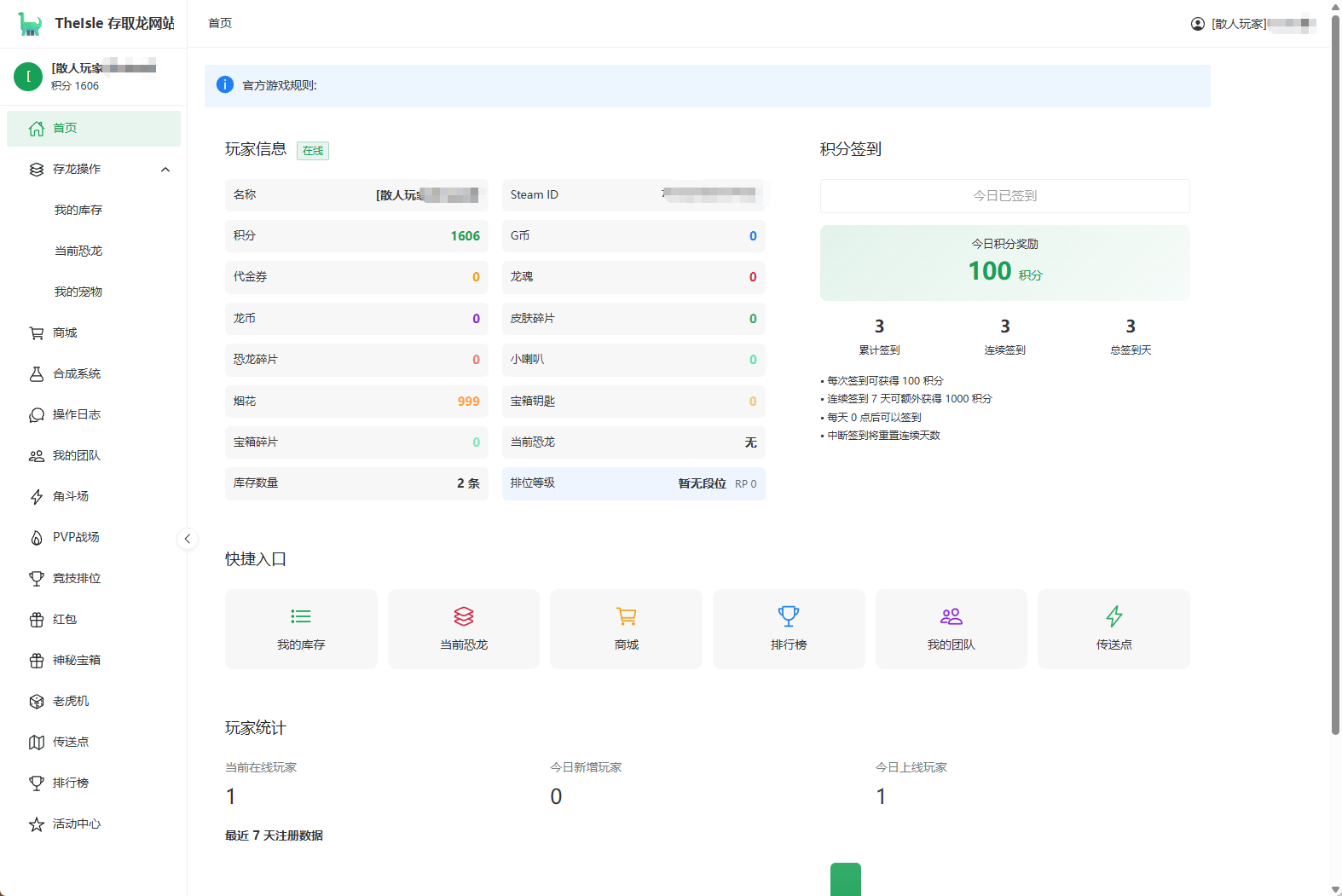This screenshot has height=896, width=1342.
Task: Click the green user avatar in sidebar
Action: (28, 77)
